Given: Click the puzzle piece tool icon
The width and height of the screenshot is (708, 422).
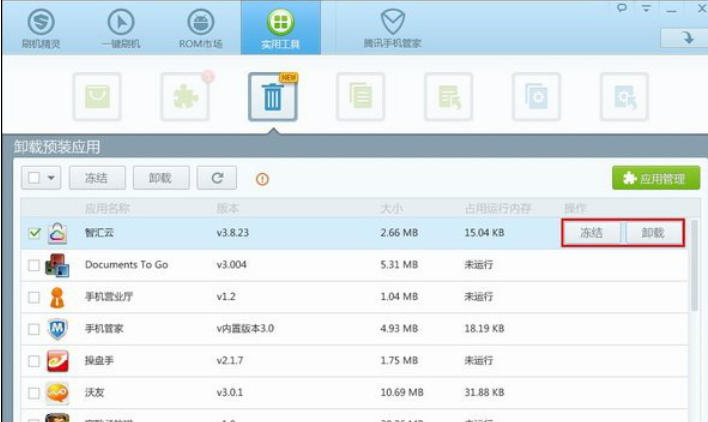Looking at the screenshot, I should 186,97.
